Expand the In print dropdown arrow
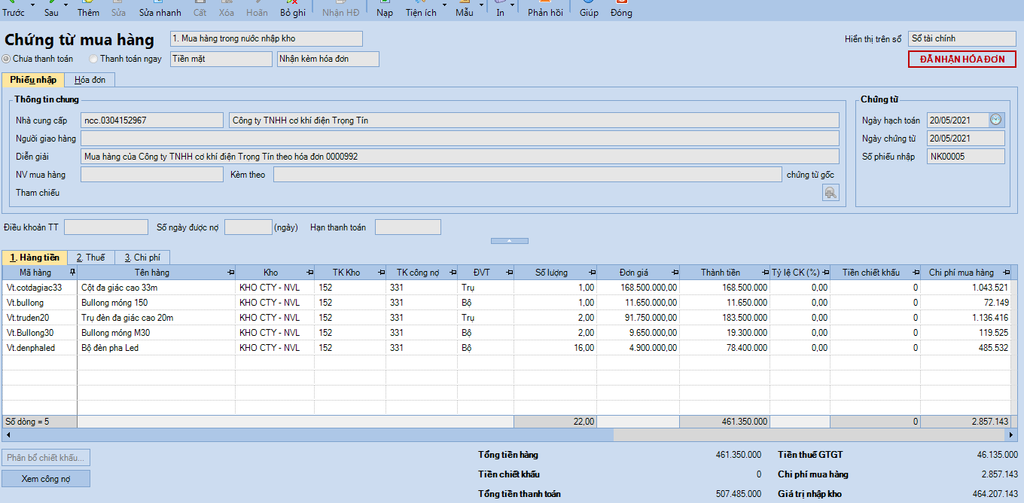 [513, 5]
